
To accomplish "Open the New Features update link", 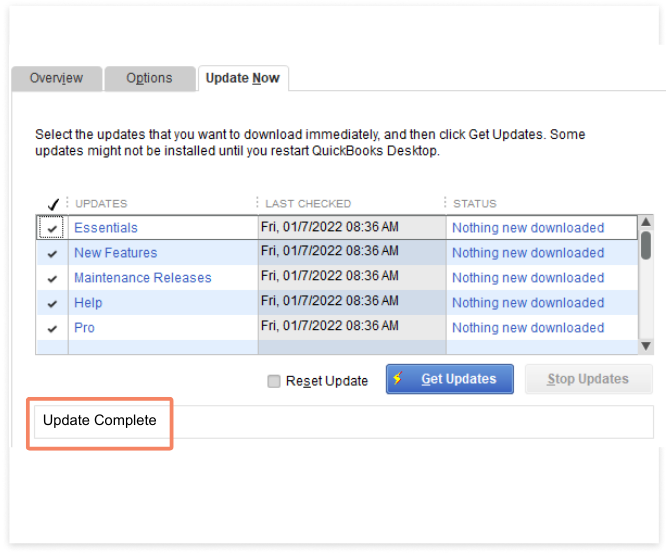I will pos(115,253).
